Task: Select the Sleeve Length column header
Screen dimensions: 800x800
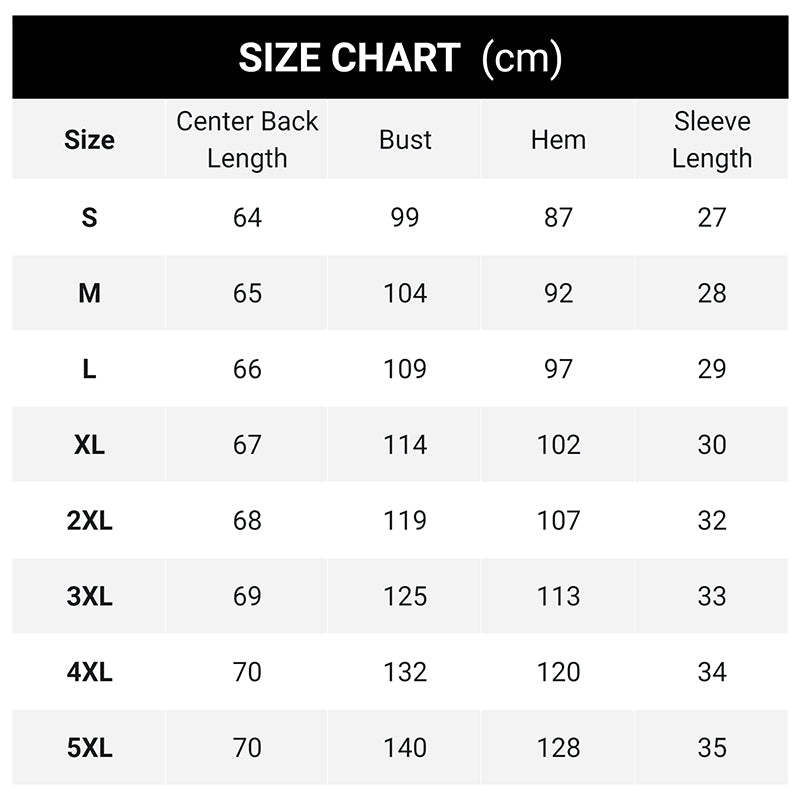Action: tap(712, 140)
